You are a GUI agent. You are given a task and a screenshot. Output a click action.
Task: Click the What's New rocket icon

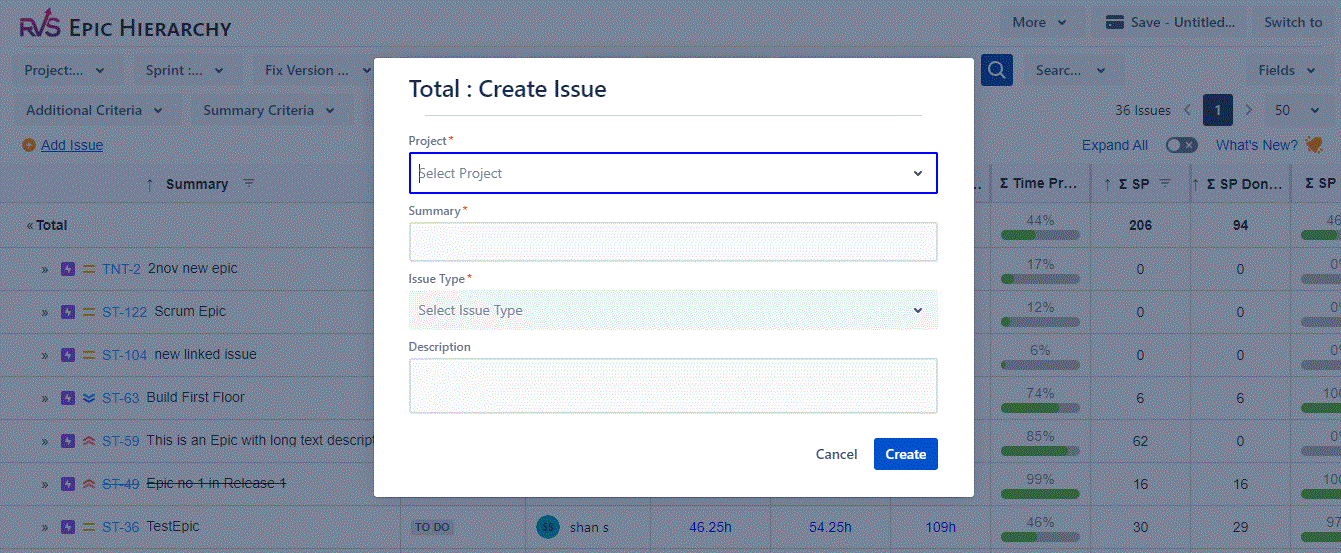click(1315, 145)
